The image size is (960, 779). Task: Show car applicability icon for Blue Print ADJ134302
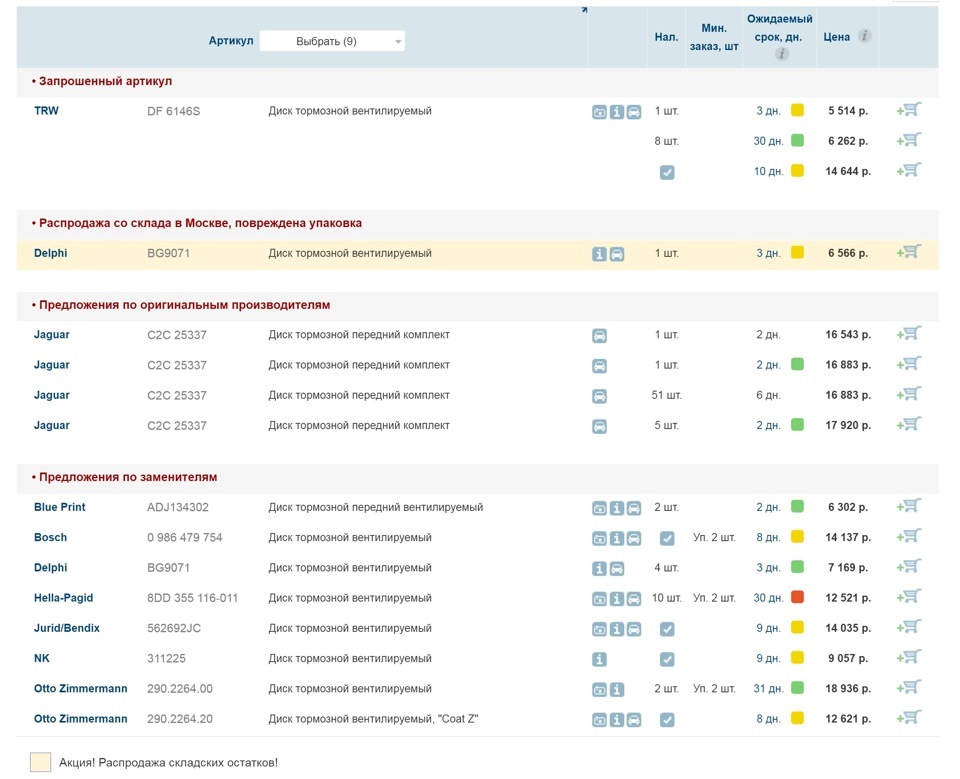(x=634, y=508)
